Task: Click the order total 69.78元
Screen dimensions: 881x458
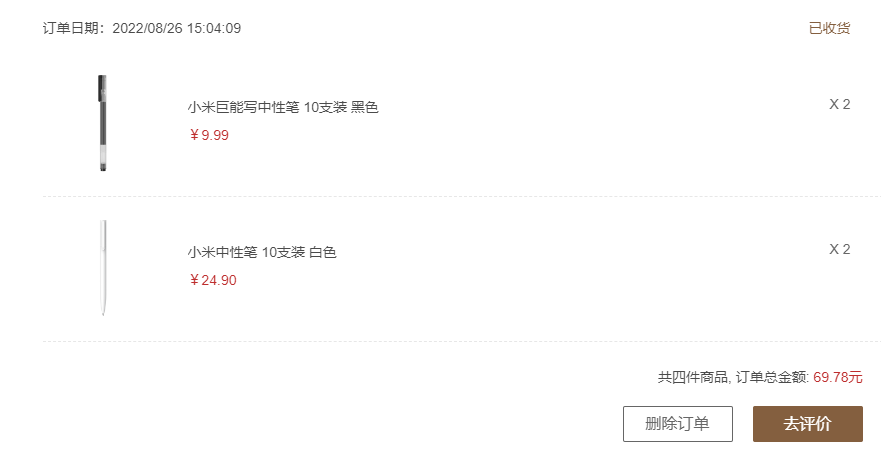Action: [x=837, y=377]
